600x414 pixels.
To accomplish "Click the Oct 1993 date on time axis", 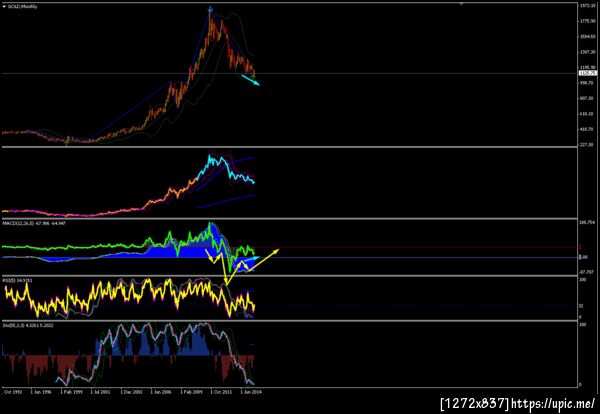I will click(x=13, y=392).
